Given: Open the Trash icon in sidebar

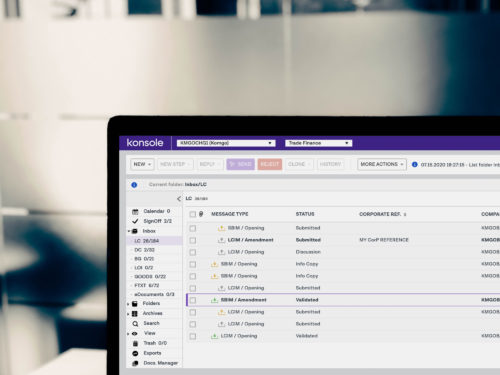Looking at the screenshot, I should coord(135,343).
